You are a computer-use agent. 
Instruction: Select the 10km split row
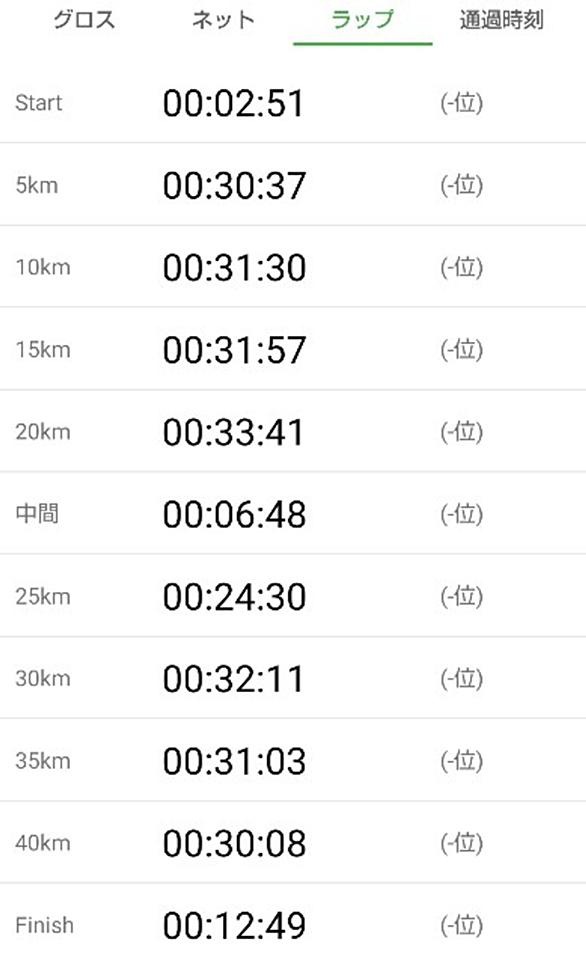point(293,267)
